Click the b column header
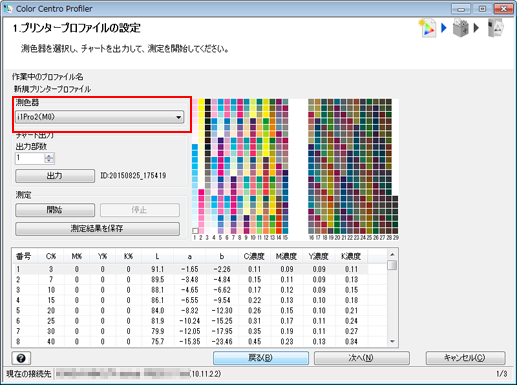The image size is (517, 385). click(x=222, y=256)
